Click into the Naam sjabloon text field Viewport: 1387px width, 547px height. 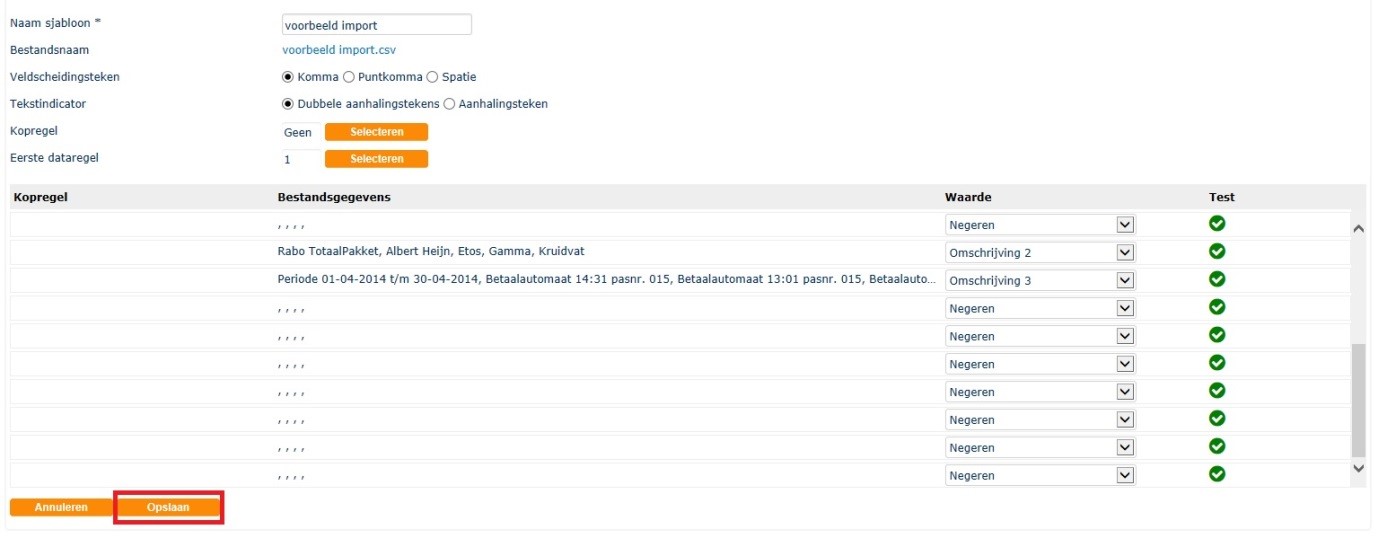coord(376,25)
